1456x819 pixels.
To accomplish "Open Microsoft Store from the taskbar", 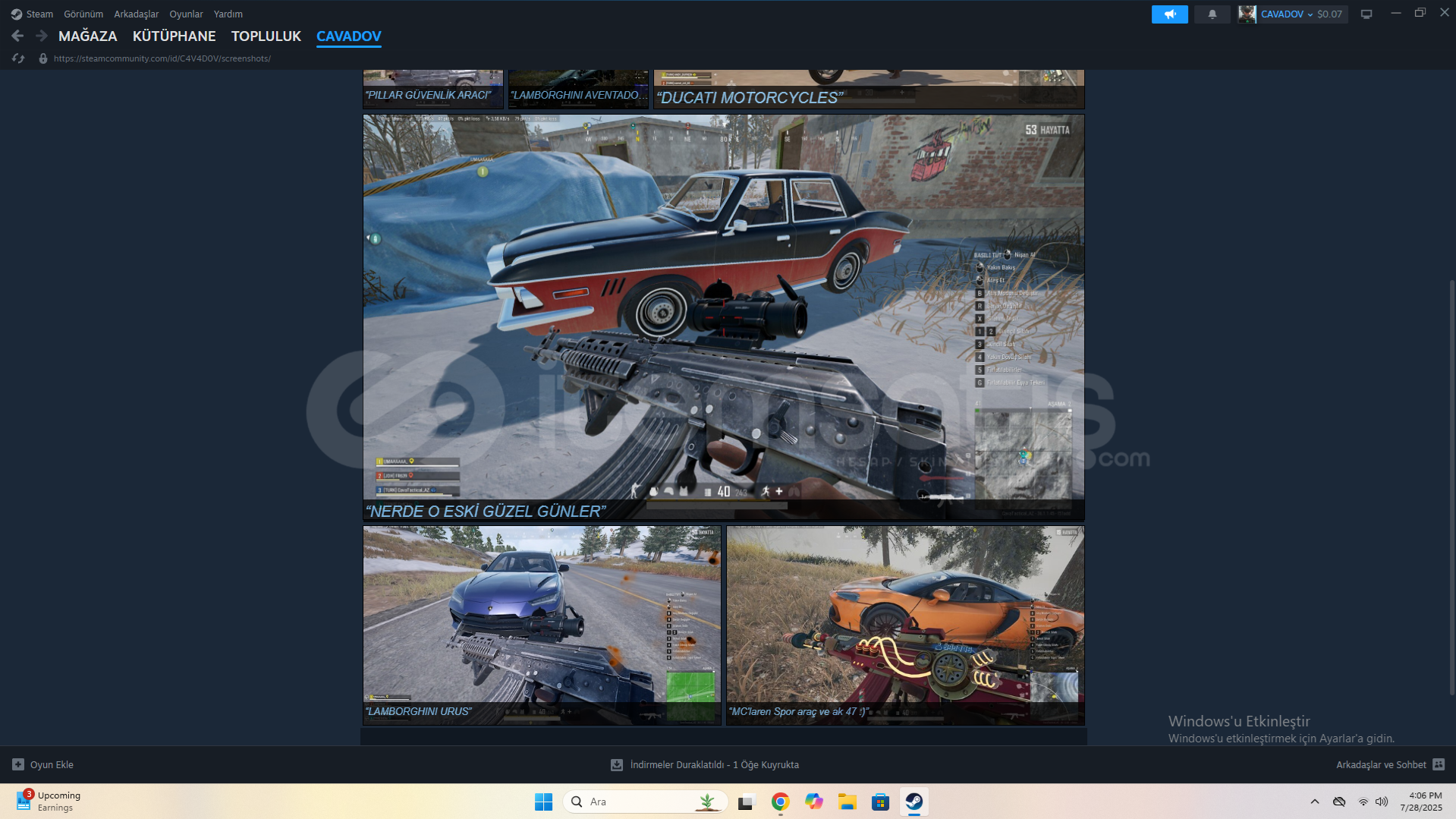I will click(881, 802).
